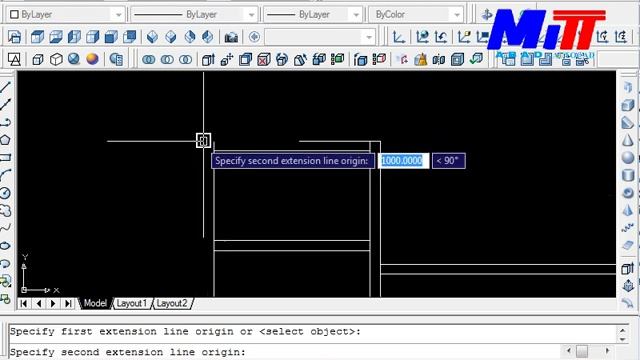
Task: Rotate UCS about Z axis
Action: pyautogui.click(x=621, y=37)
